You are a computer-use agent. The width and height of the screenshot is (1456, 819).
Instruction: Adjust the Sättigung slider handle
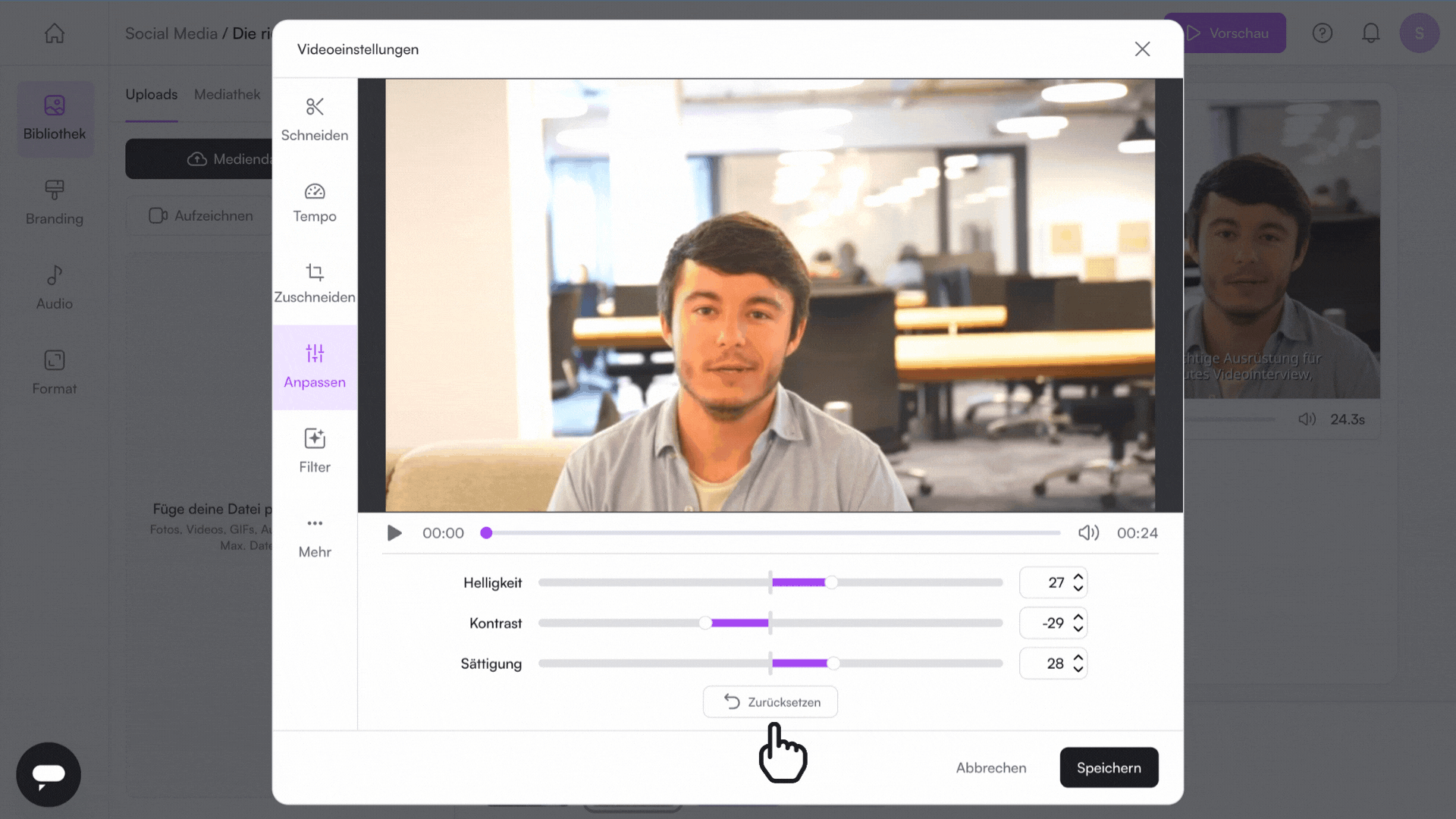click(x=833, y=663)
